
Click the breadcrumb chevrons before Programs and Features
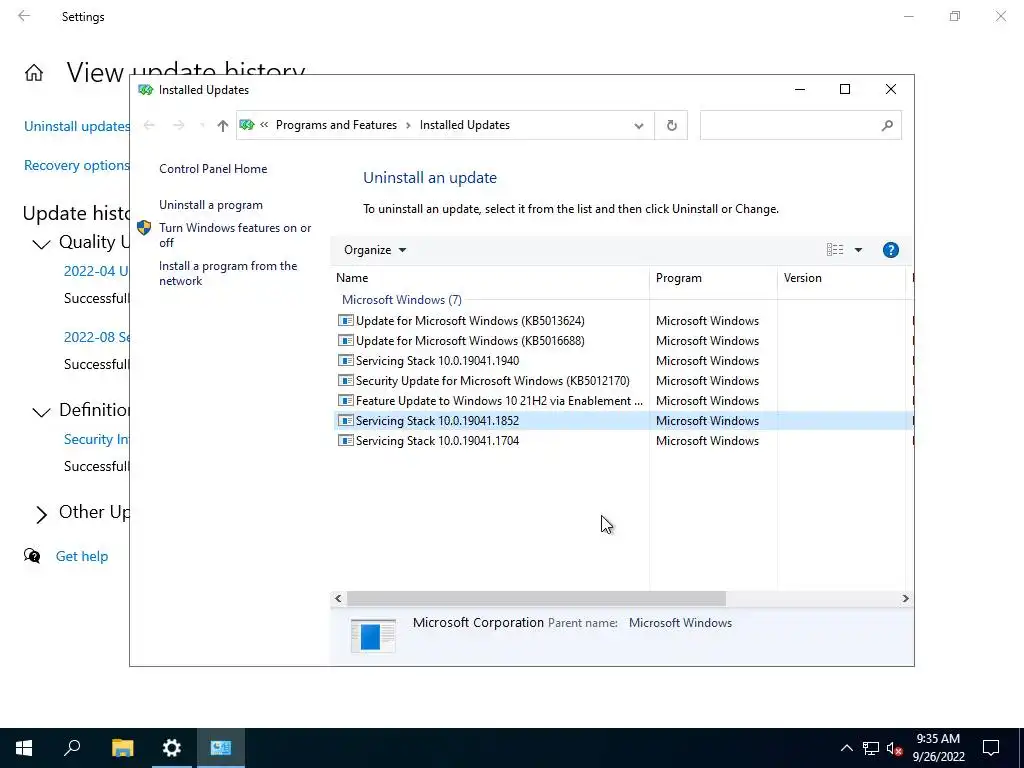264,125
